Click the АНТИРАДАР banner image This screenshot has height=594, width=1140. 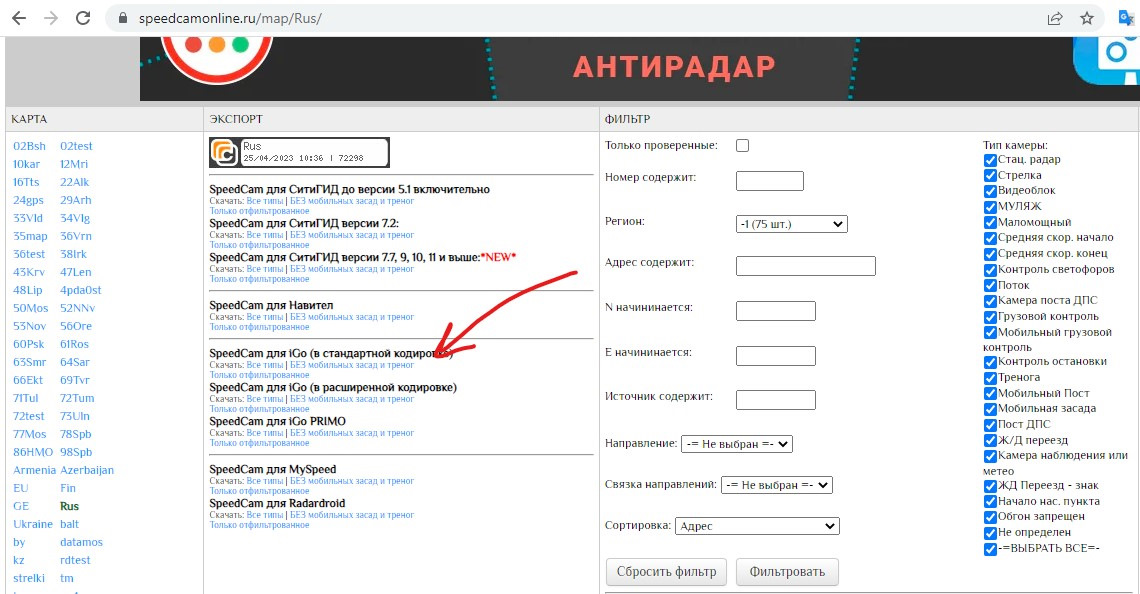click(640, 69)
